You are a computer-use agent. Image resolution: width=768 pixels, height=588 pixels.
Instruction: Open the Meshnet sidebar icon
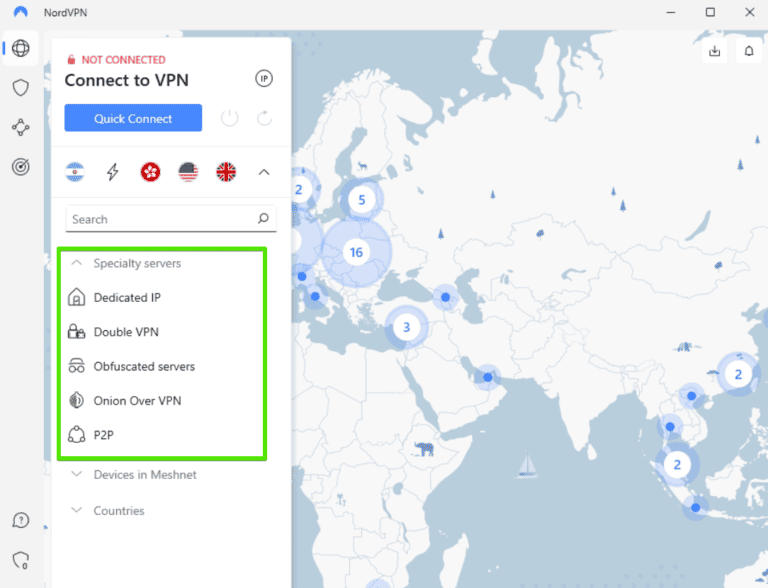pyautogui.click(x=21, y=127)
